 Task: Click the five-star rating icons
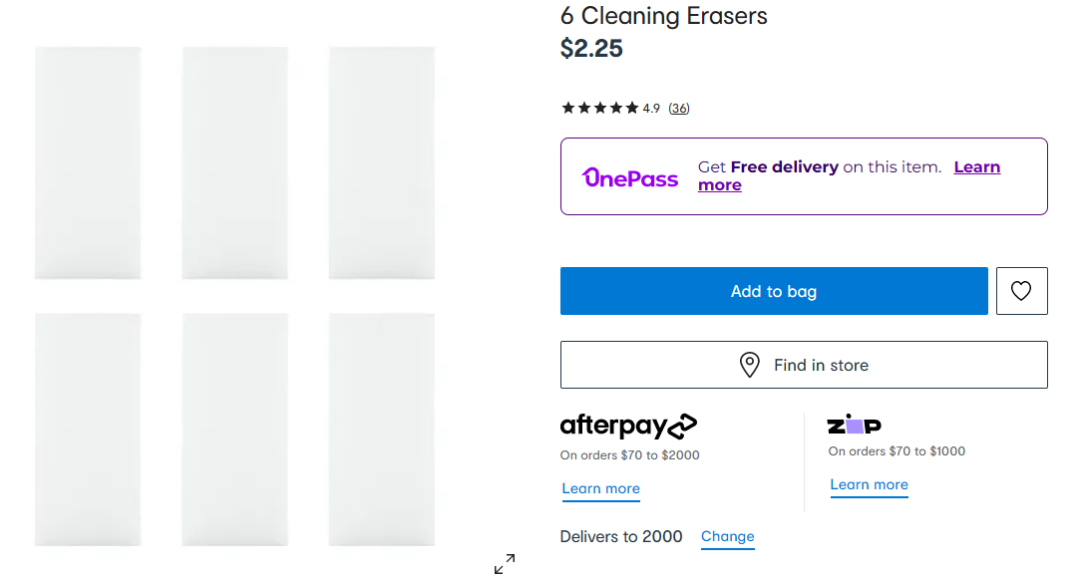pyautogui.click(x=599, y=108)
